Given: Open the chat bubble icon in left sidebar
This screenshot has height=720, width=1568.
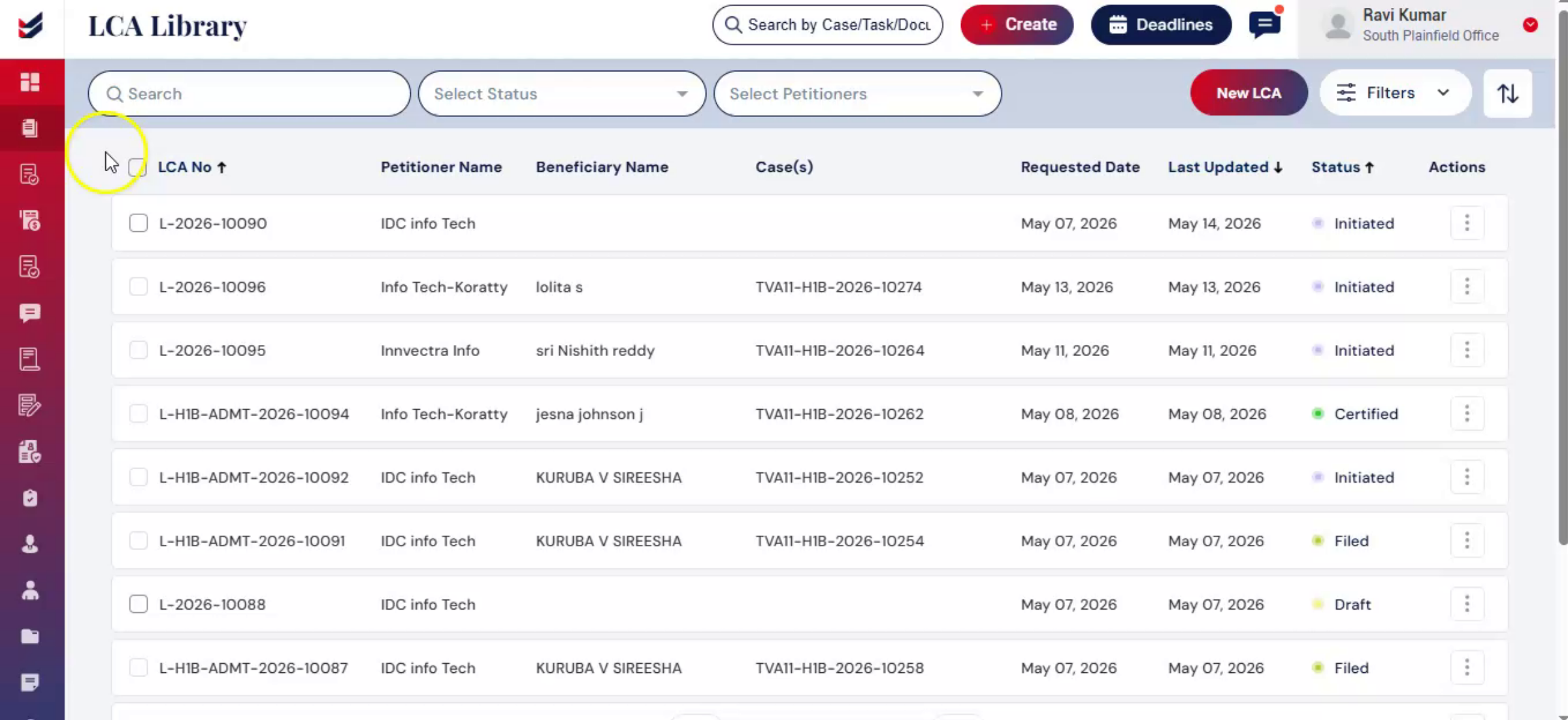Looking at the screenshot, I should click(30, 313).
